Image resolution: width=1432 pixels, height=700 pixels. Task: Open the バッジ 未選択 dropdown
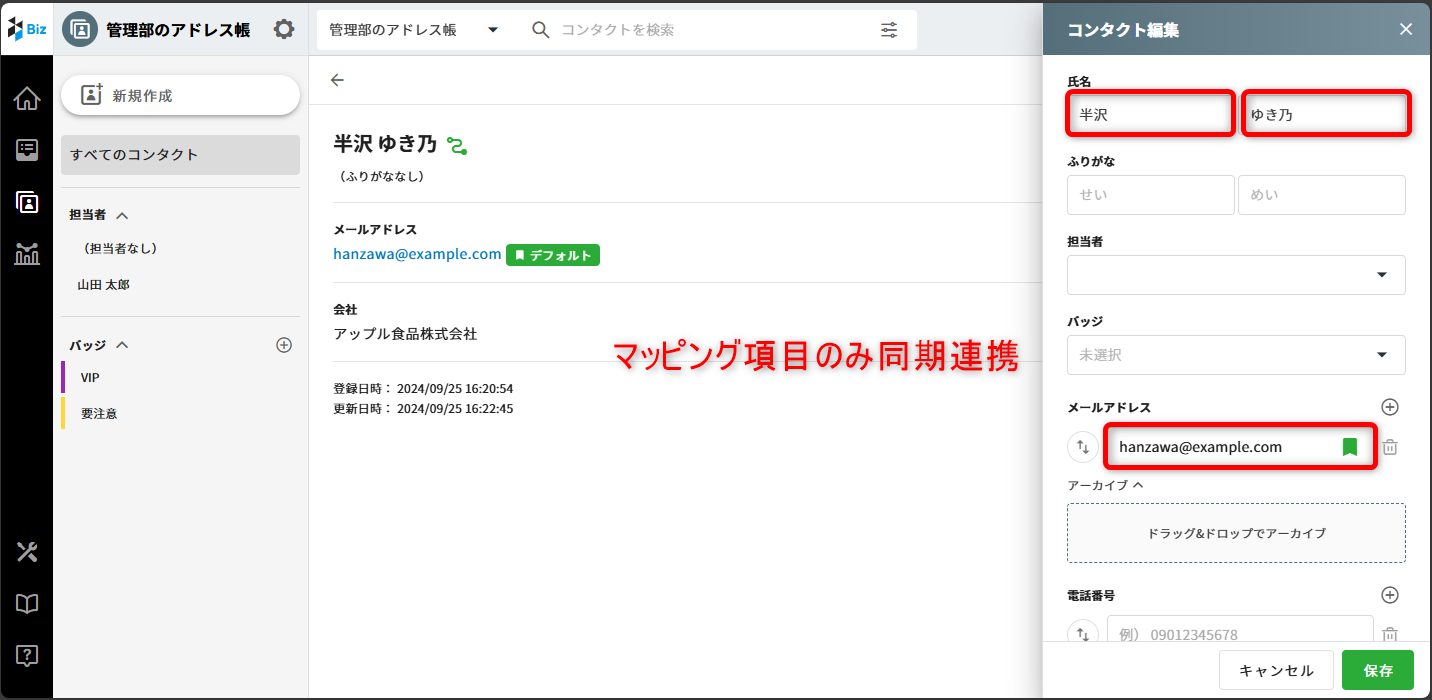point(1236,355)
